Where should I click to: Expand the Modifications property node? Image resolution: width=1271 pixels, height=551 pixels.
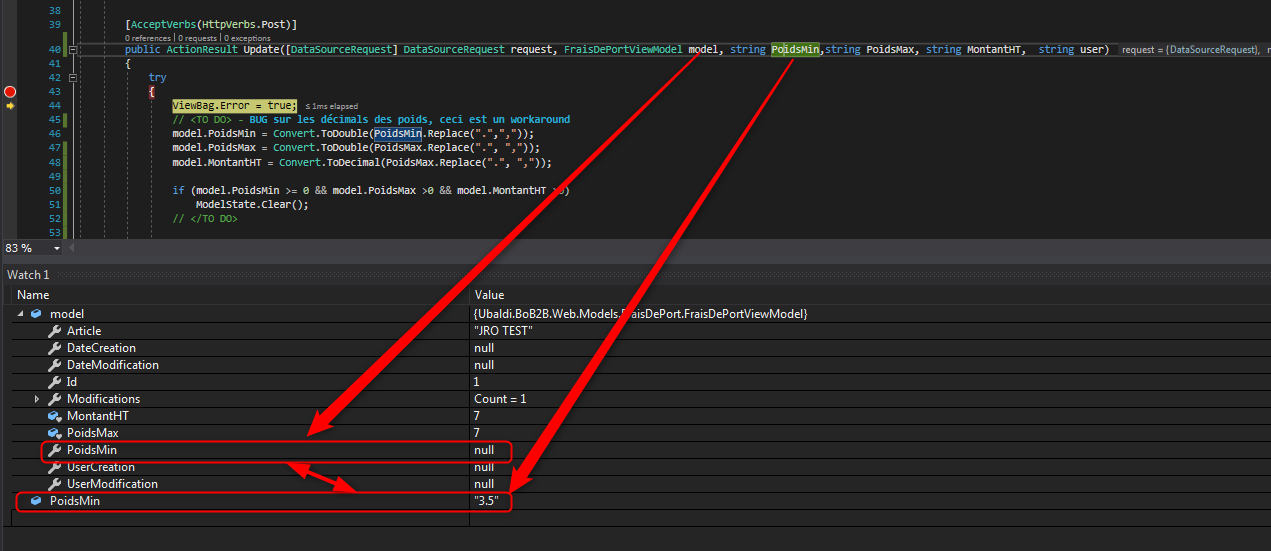(37, 399)
